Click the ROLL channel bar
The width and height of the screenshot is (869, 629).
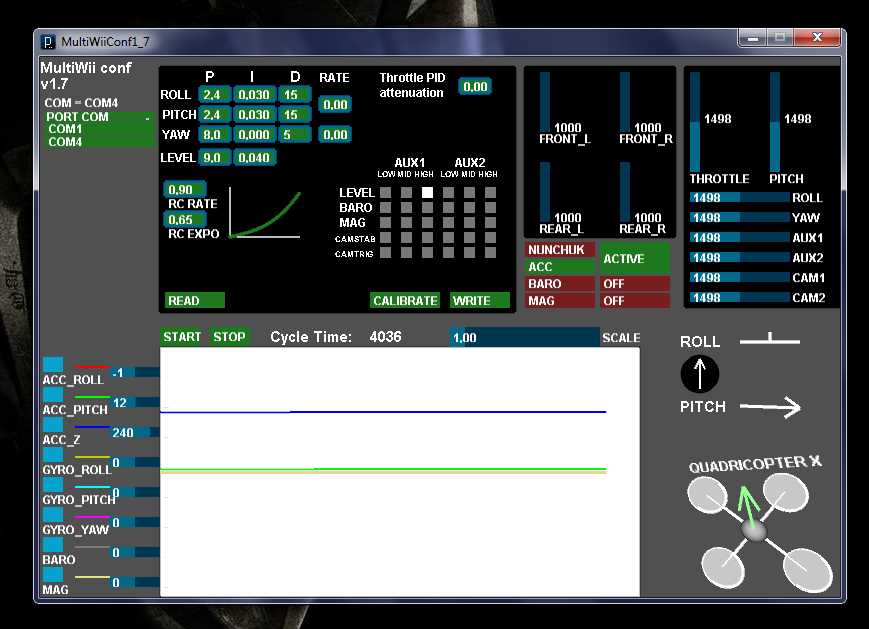pyautogui.click(x=740, y=197)
